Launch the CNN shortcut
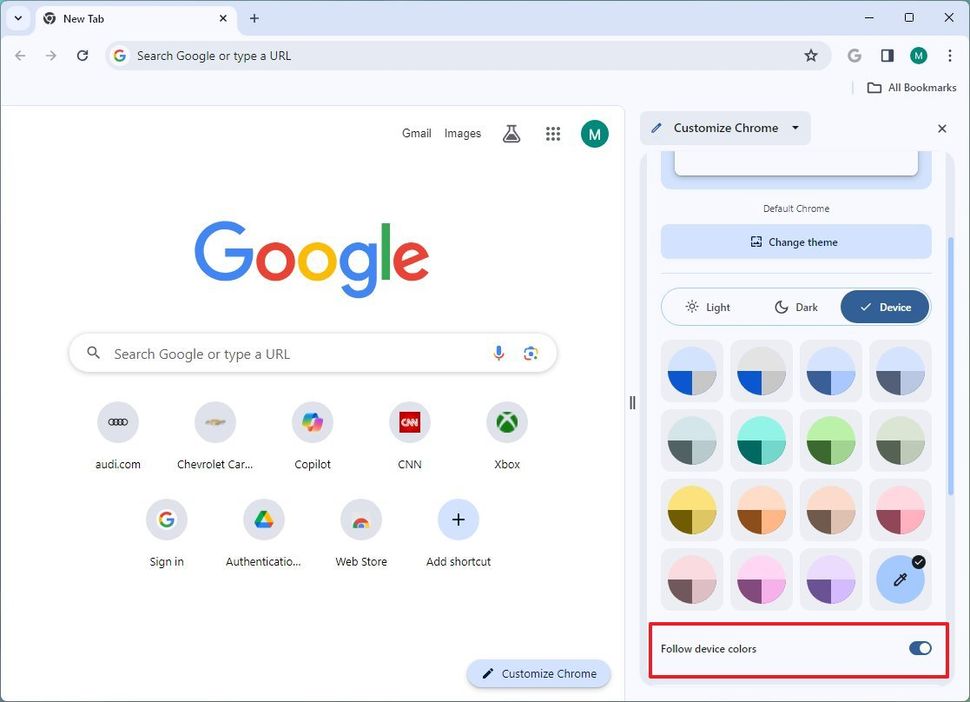 point(409,421)
